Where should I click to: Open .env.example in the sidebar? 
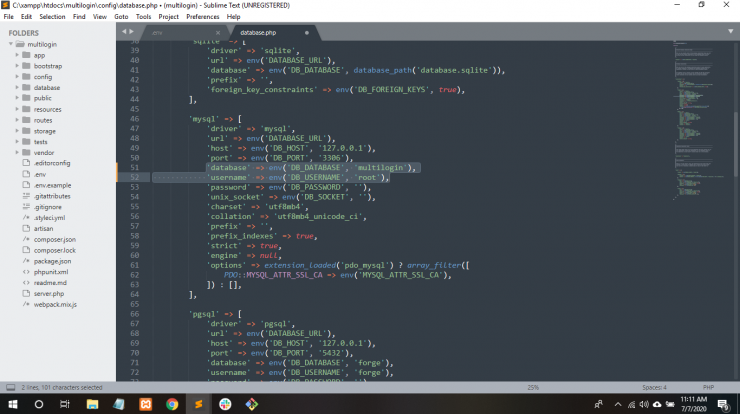pyautogui.click(x=52, y=185)
